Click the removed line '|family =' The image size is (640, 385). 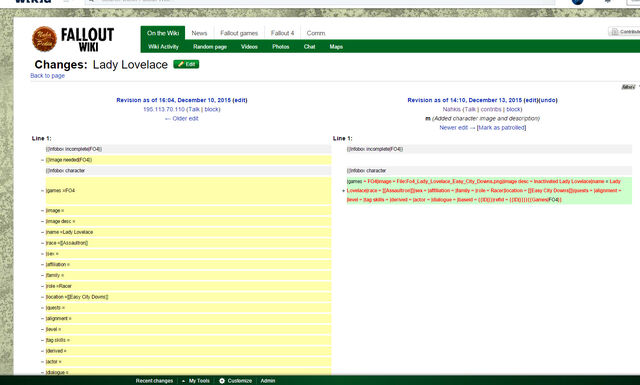(x=188, y=275)
